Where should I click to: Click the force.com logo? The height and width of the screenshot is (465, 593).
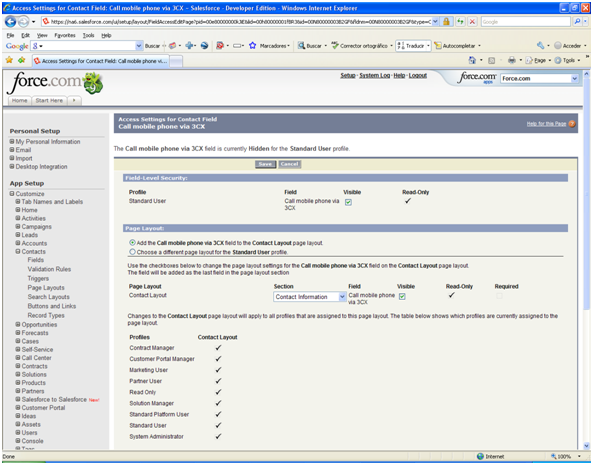click(55, 82)
